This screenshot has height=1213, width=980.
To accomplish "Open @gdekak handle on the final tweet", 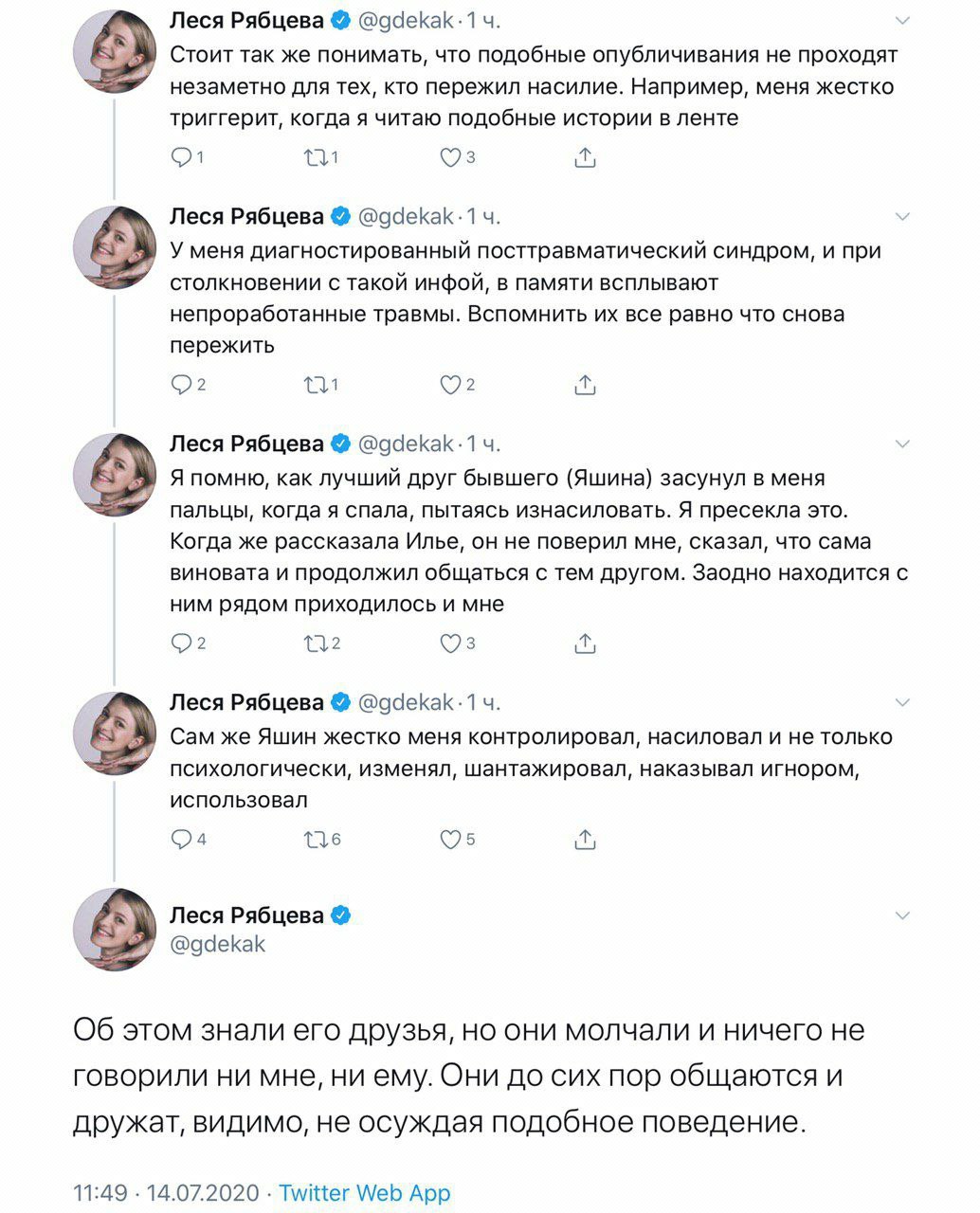I will point(217,944).
